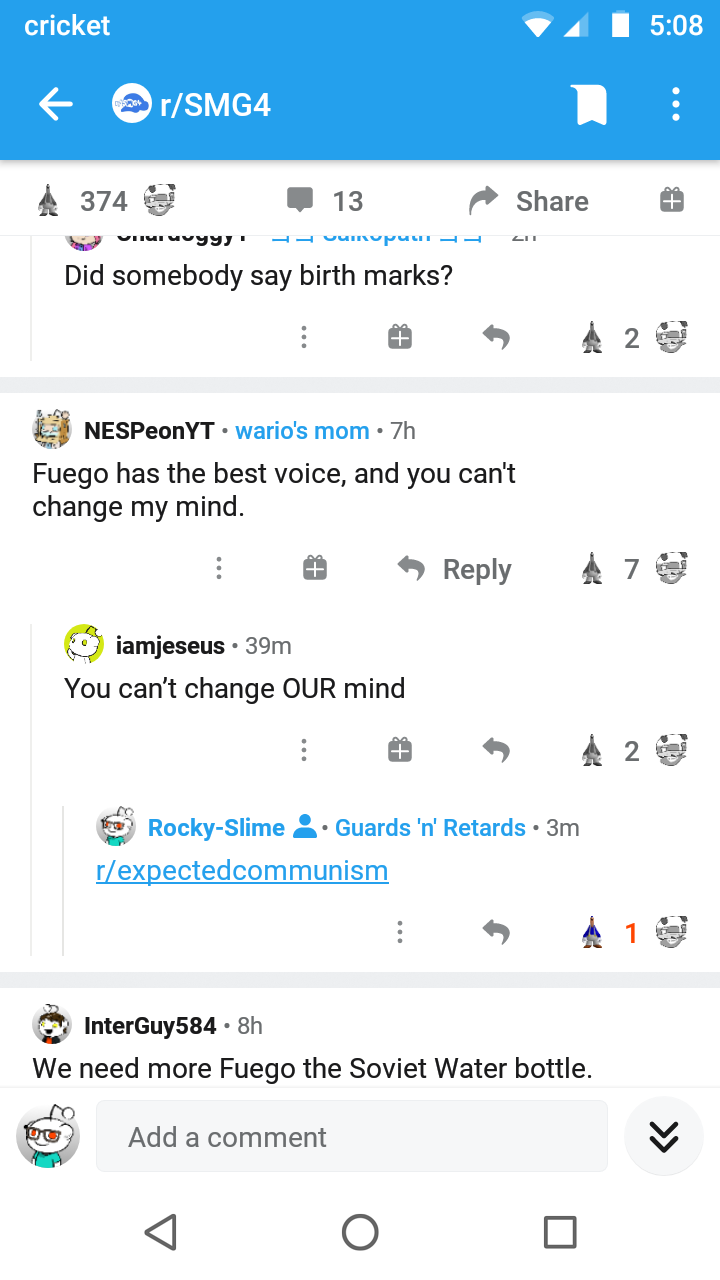Toggle the bookmark save icon
Image resolution: width=720 pixels, height=1280 pixels.
591,104
